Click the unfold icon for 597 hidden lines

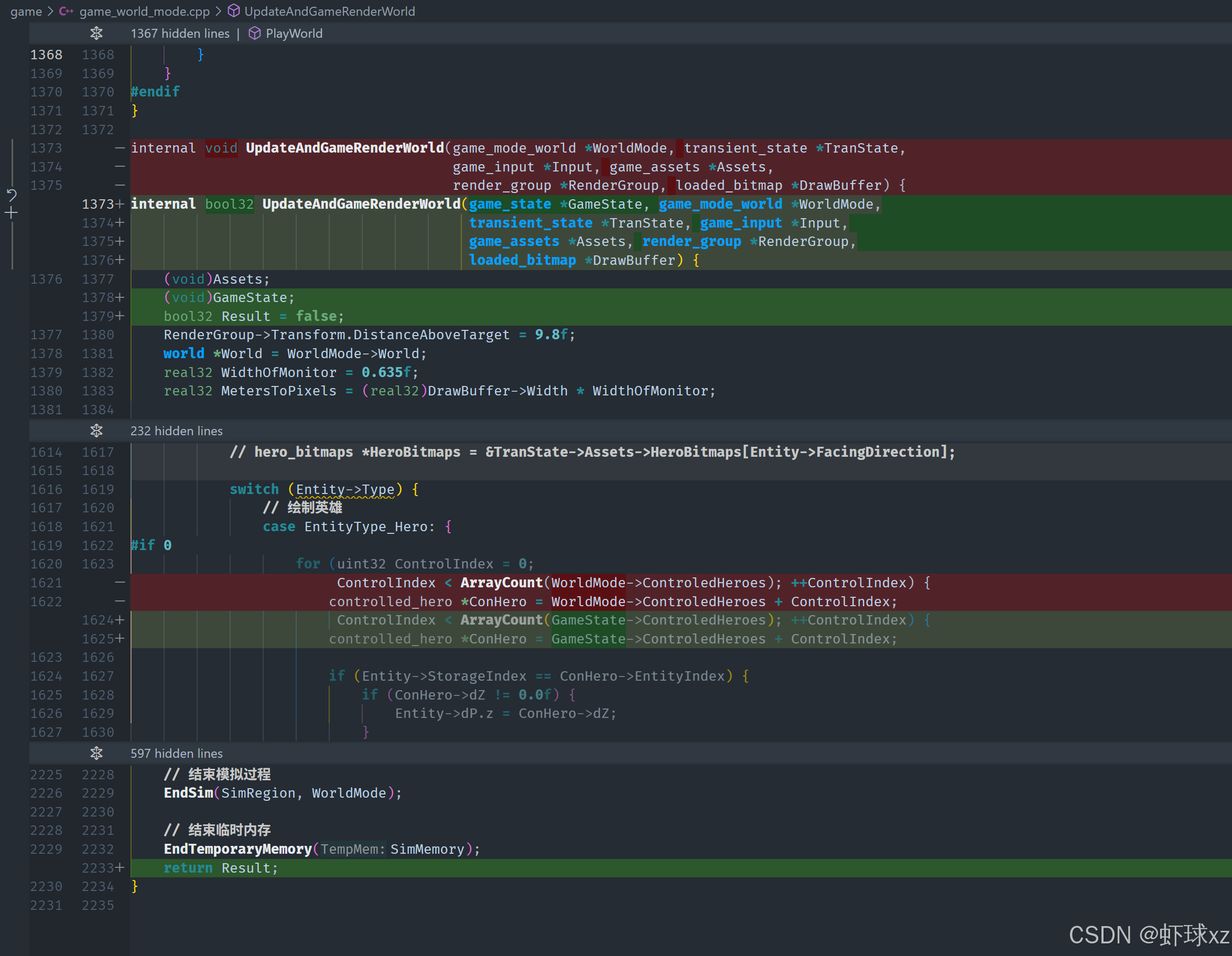click(x=96, y=754)
